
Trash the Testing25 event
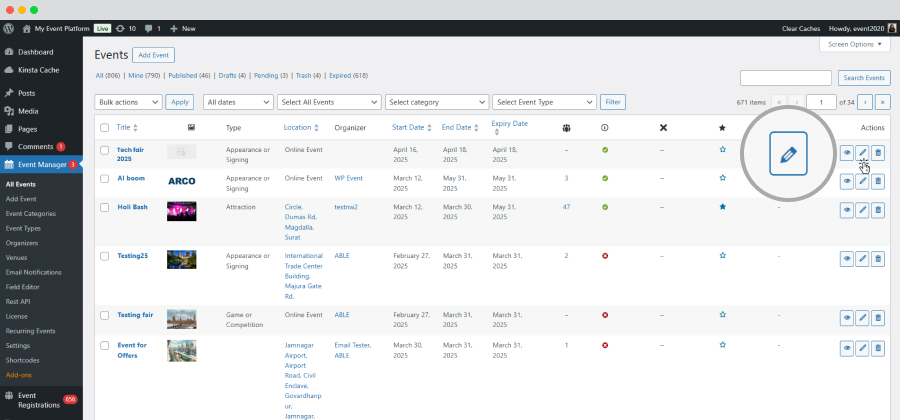tap(878, 259)
